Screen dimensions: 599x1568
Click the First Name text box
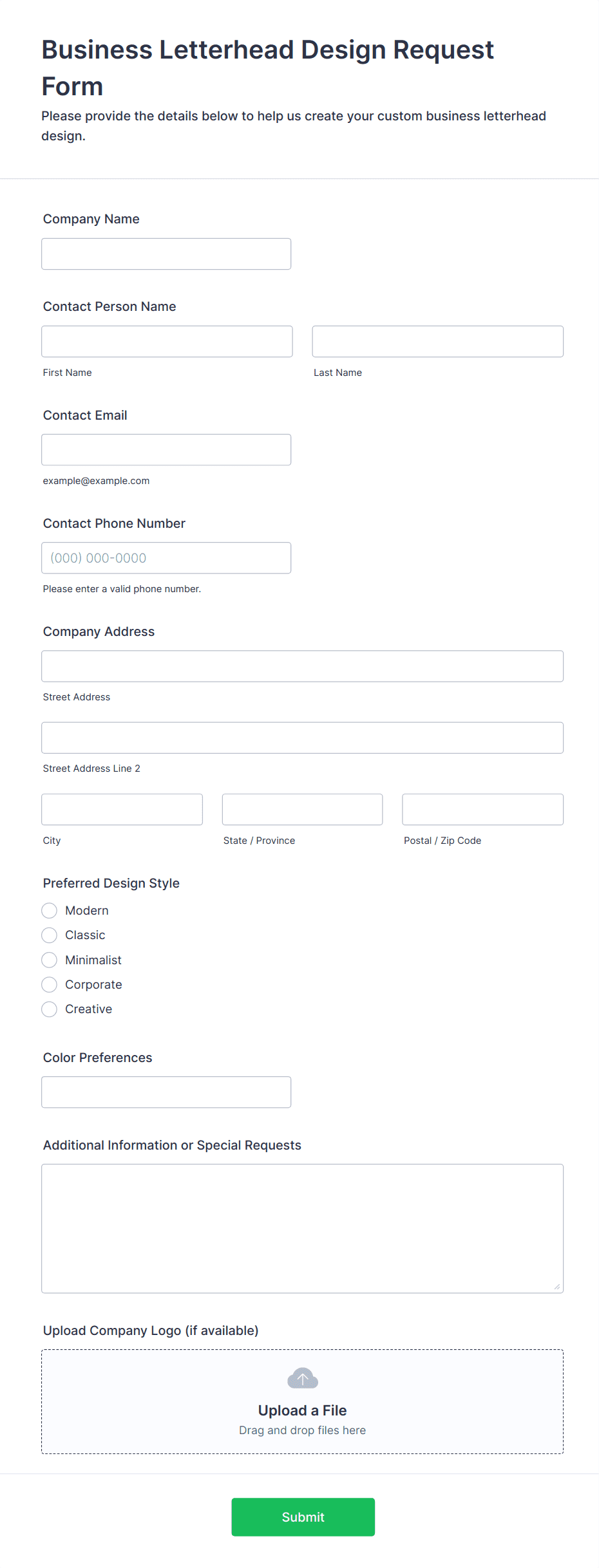167,342
